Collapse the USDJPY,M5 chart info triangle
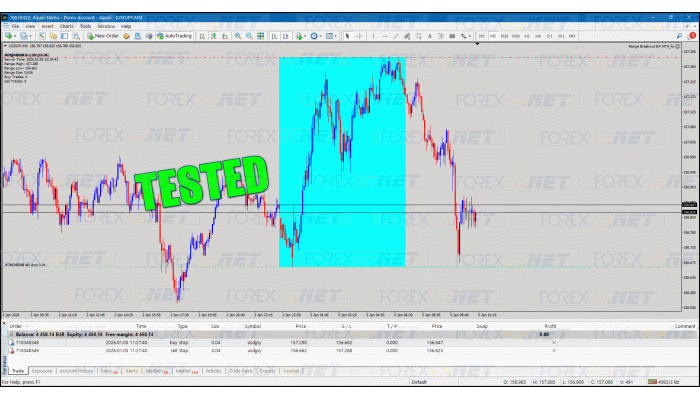This screenshot has height=400, width=700. click(5, 46)
